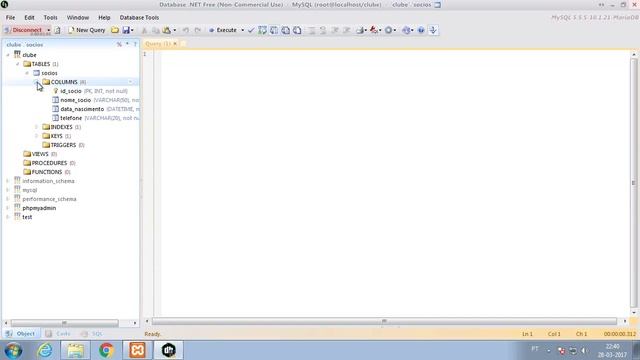Open the File menu
Image resolution: width=640 pixels, height=360 pixels.
pyautogui.click(x=10, y=18)
